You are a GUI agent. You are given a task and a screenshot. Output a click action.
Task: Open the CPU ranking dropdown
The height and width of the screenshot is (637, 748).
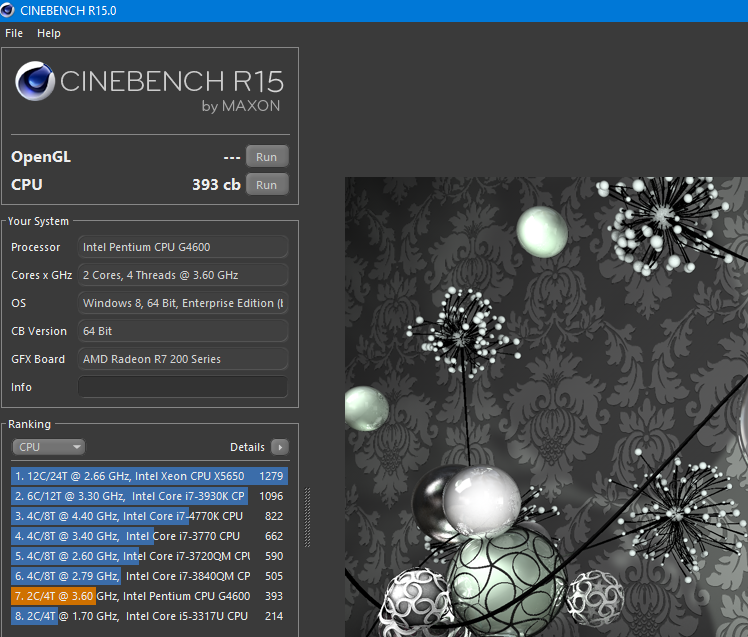[48, 447]
